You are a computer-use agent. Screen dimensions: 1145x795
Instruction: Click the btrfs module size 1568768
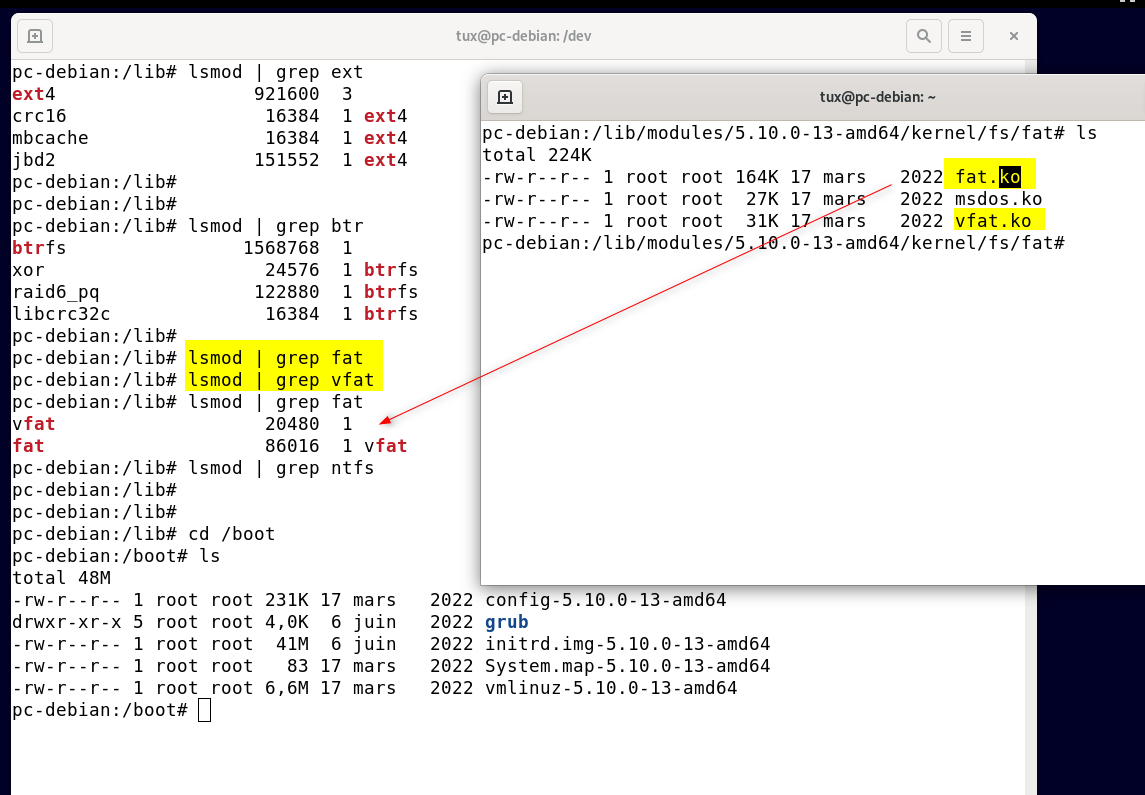[x=281, y=247]
